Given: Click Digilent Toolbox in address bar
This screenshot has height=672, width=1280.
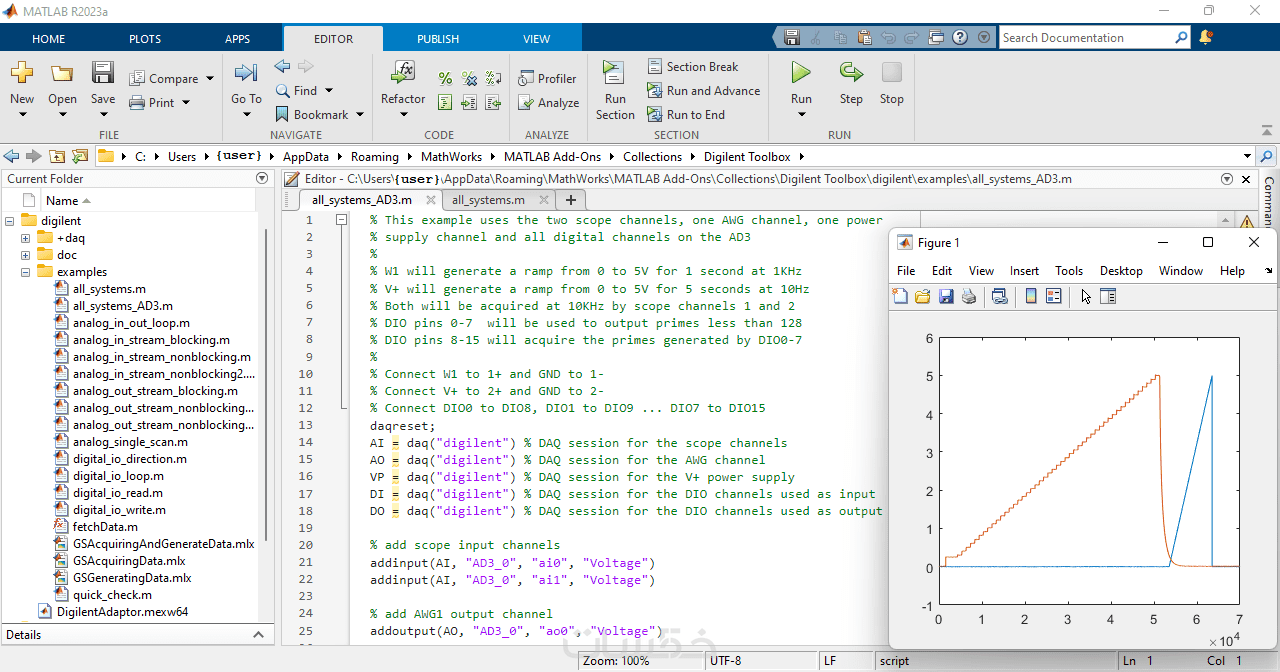Looking at the screenshot, I should point(747,156).
